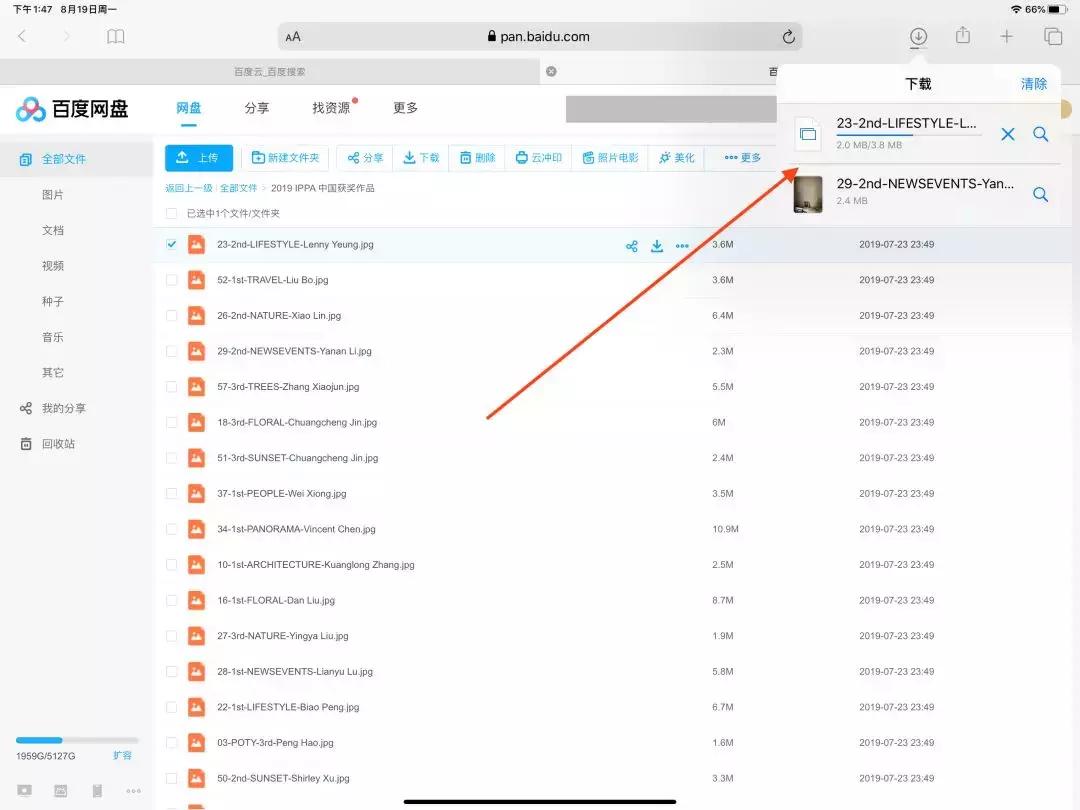Click the 清除 link to clear downloads
The image size is (1080, 810).
pos(1034,84)
